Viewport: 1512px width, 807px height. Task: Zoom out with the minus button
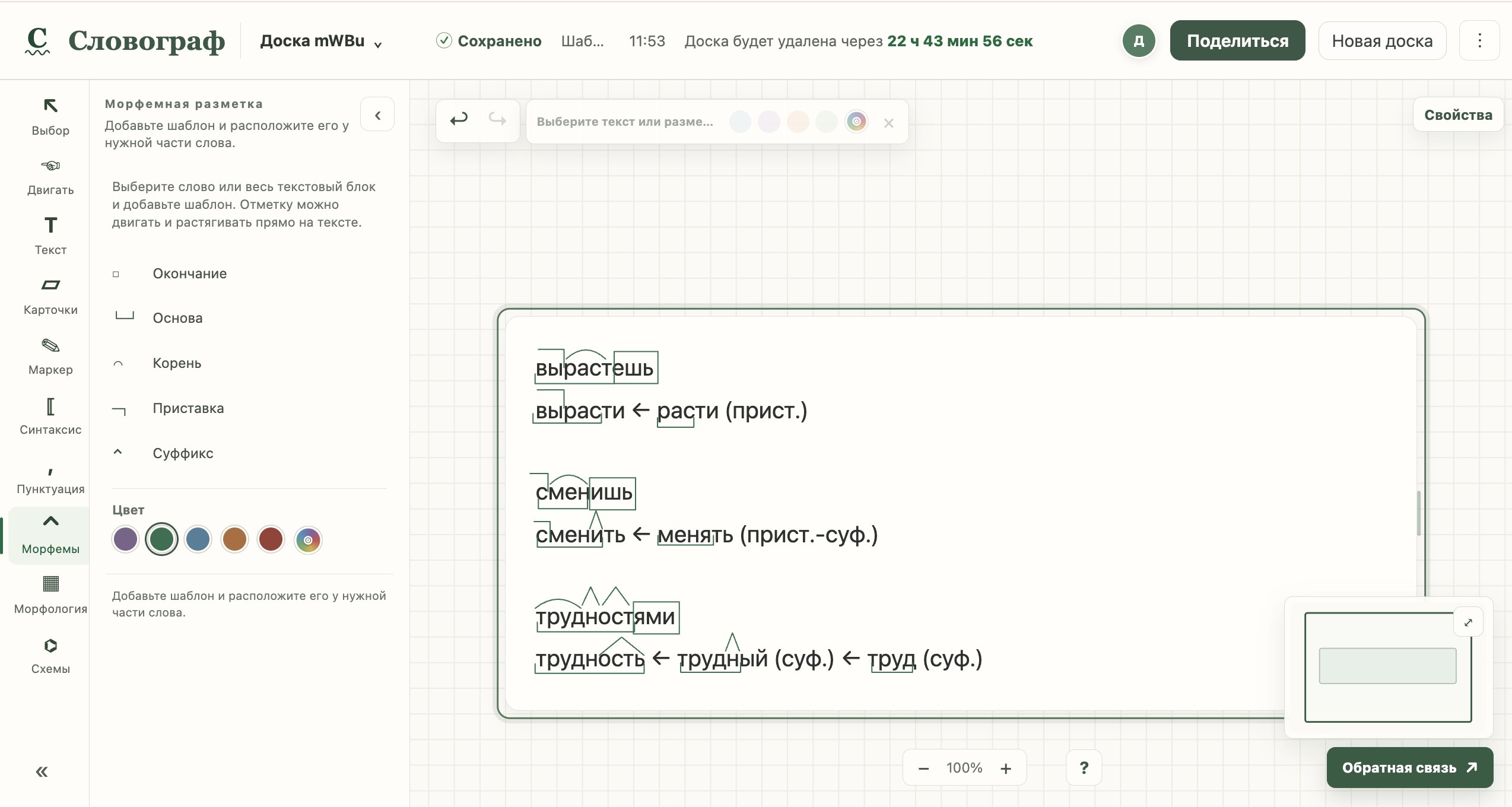click(923, 768)
